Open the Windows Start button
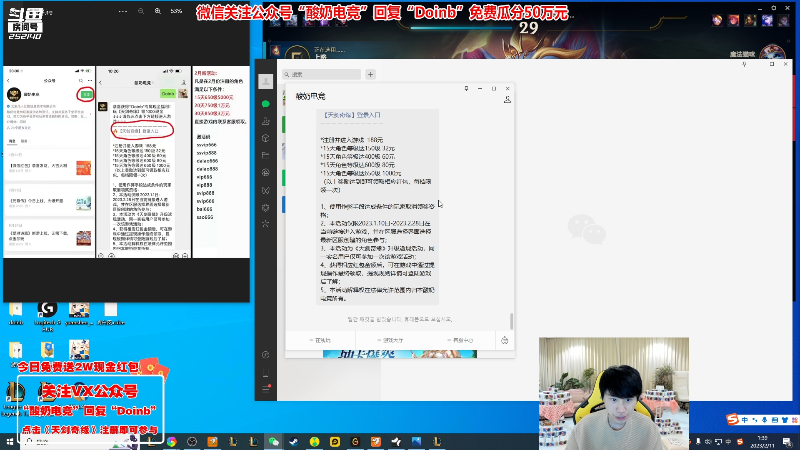The width and height of the screenshot is (800, 450). (x=9, y=442)
